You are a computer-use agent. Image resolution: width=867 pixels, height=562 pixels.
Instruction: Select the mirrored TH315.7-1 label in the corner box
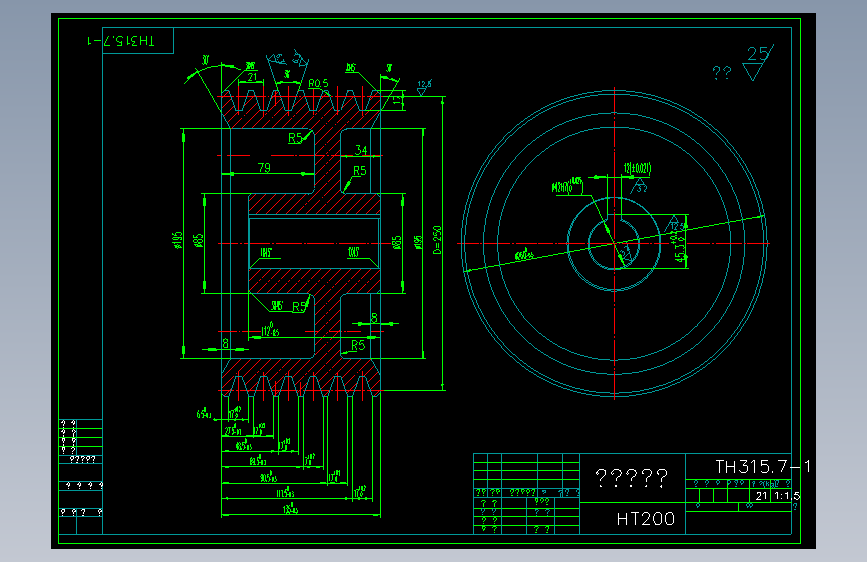point(121,41)
